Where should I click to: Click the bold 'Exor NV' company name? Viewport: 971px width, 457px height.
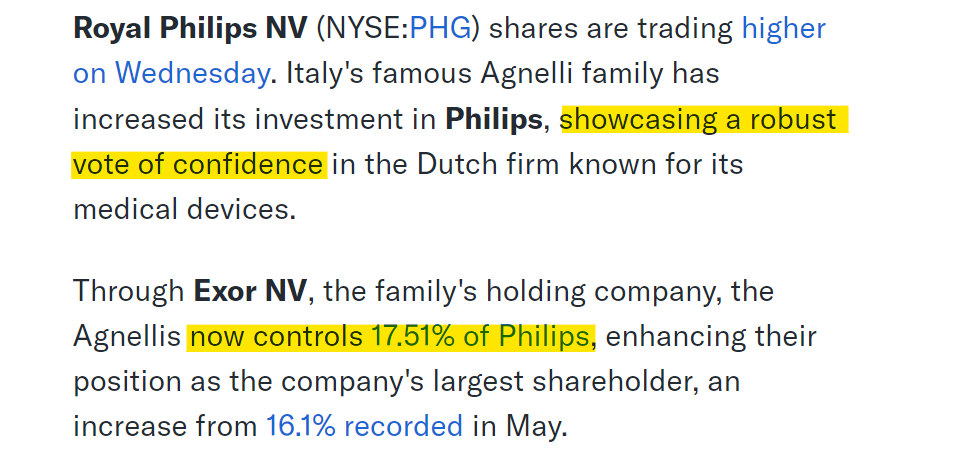click(250, 291)
